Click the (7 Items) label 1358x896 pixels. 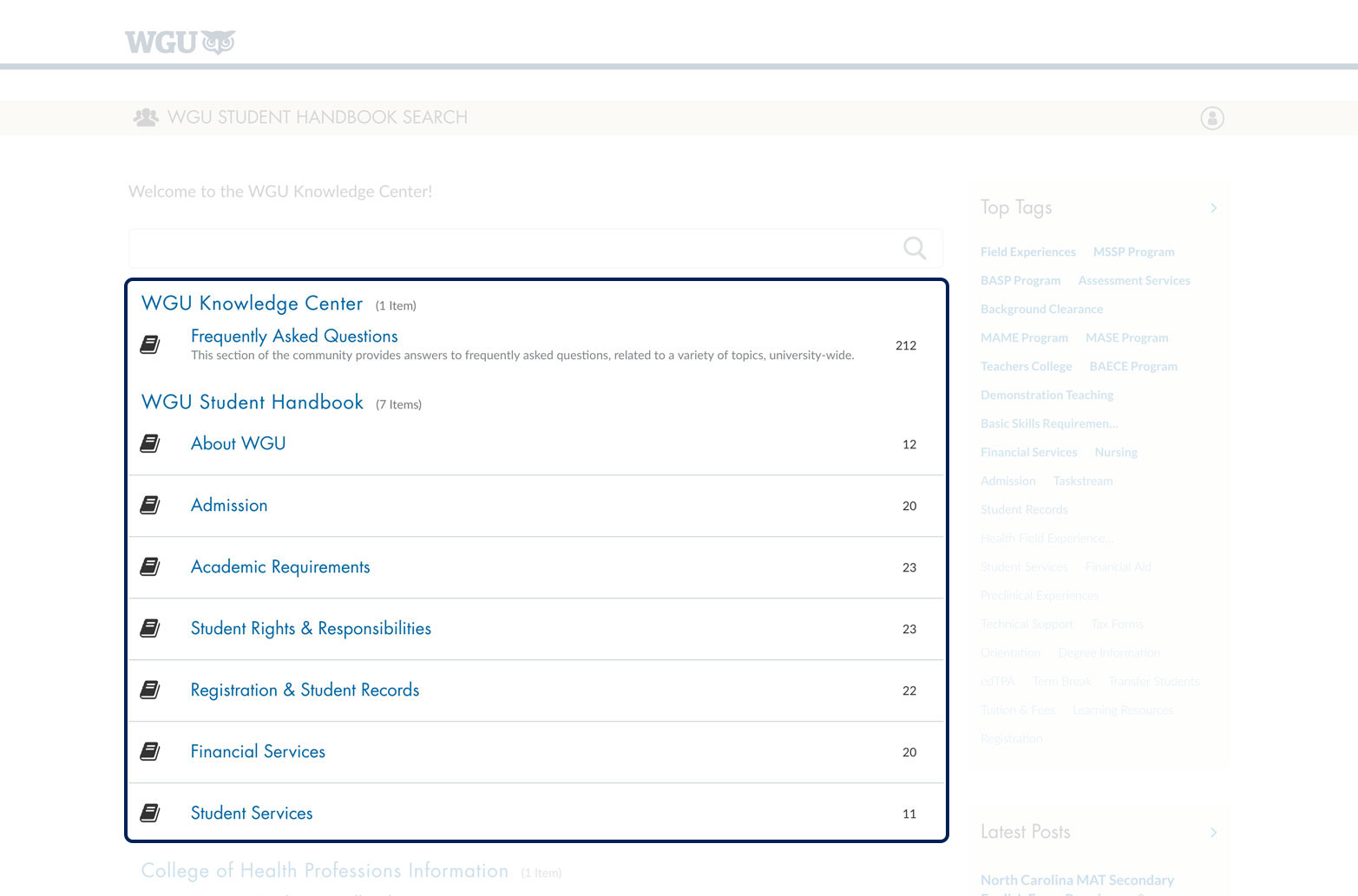(398, 404)
